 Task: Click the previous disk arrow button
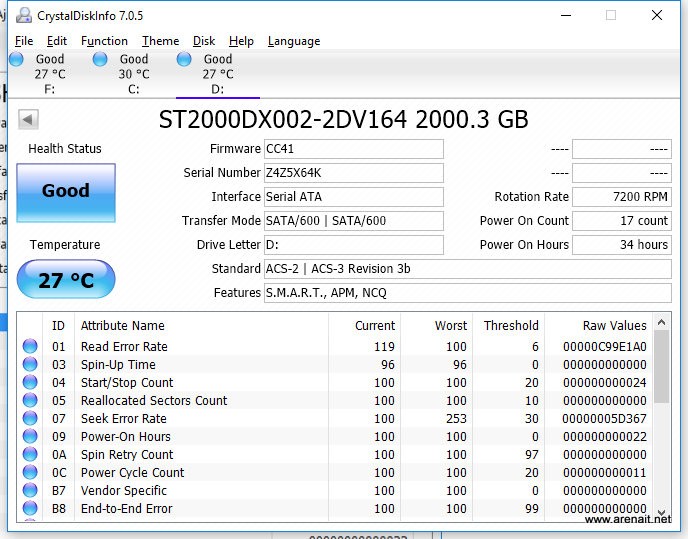point(28,120)
